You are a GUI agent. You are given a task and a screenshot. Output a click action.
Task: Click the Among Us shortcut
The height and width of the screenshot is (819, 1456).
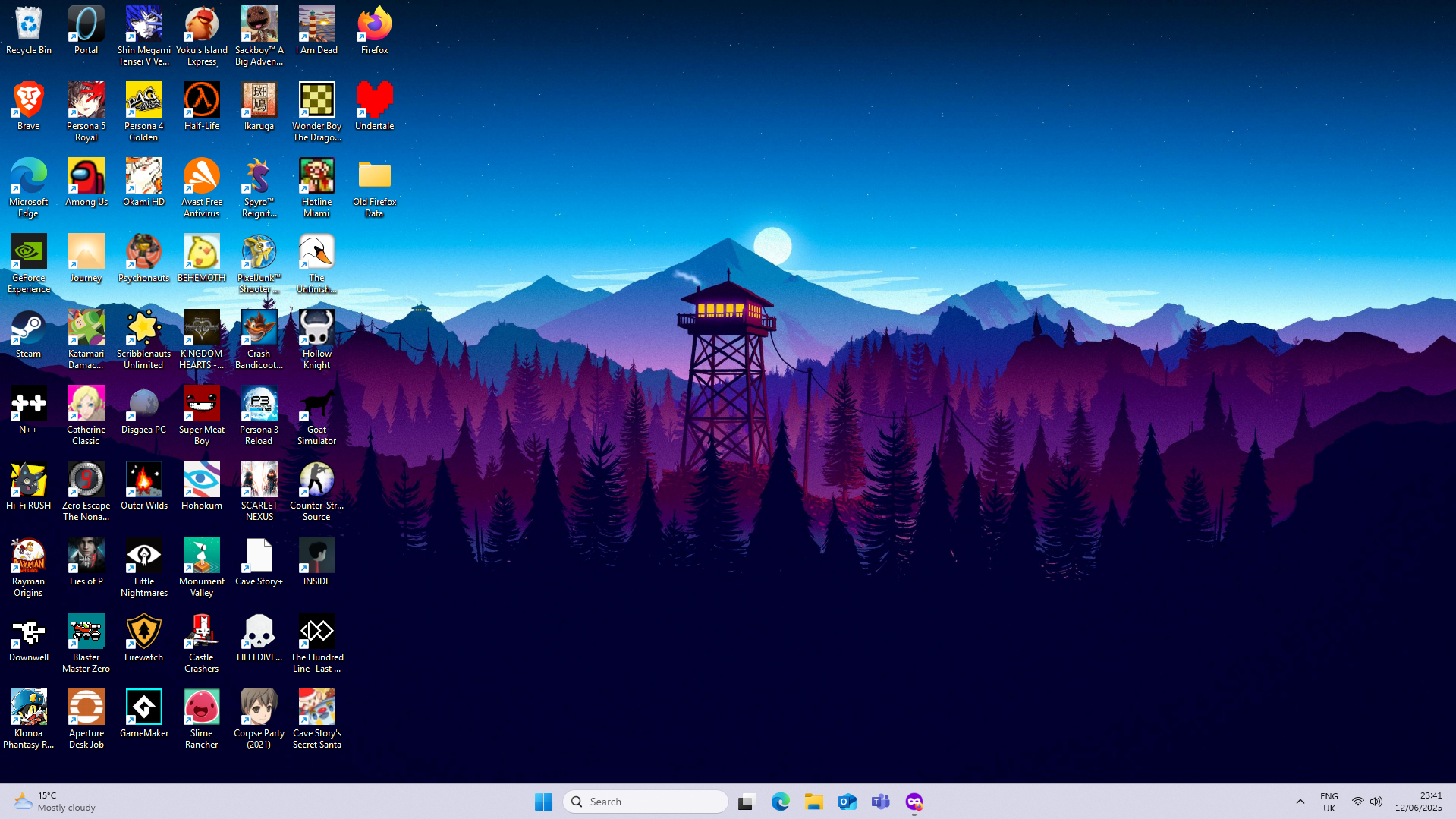tap(86, 176)
